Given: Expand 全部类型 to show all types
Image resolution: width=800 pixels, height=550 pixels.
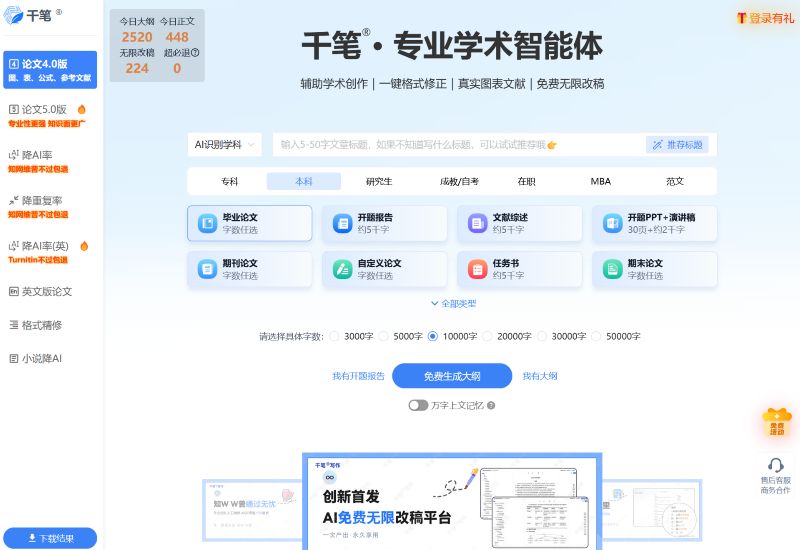Looking at the screenshot, I should (452, 303).
